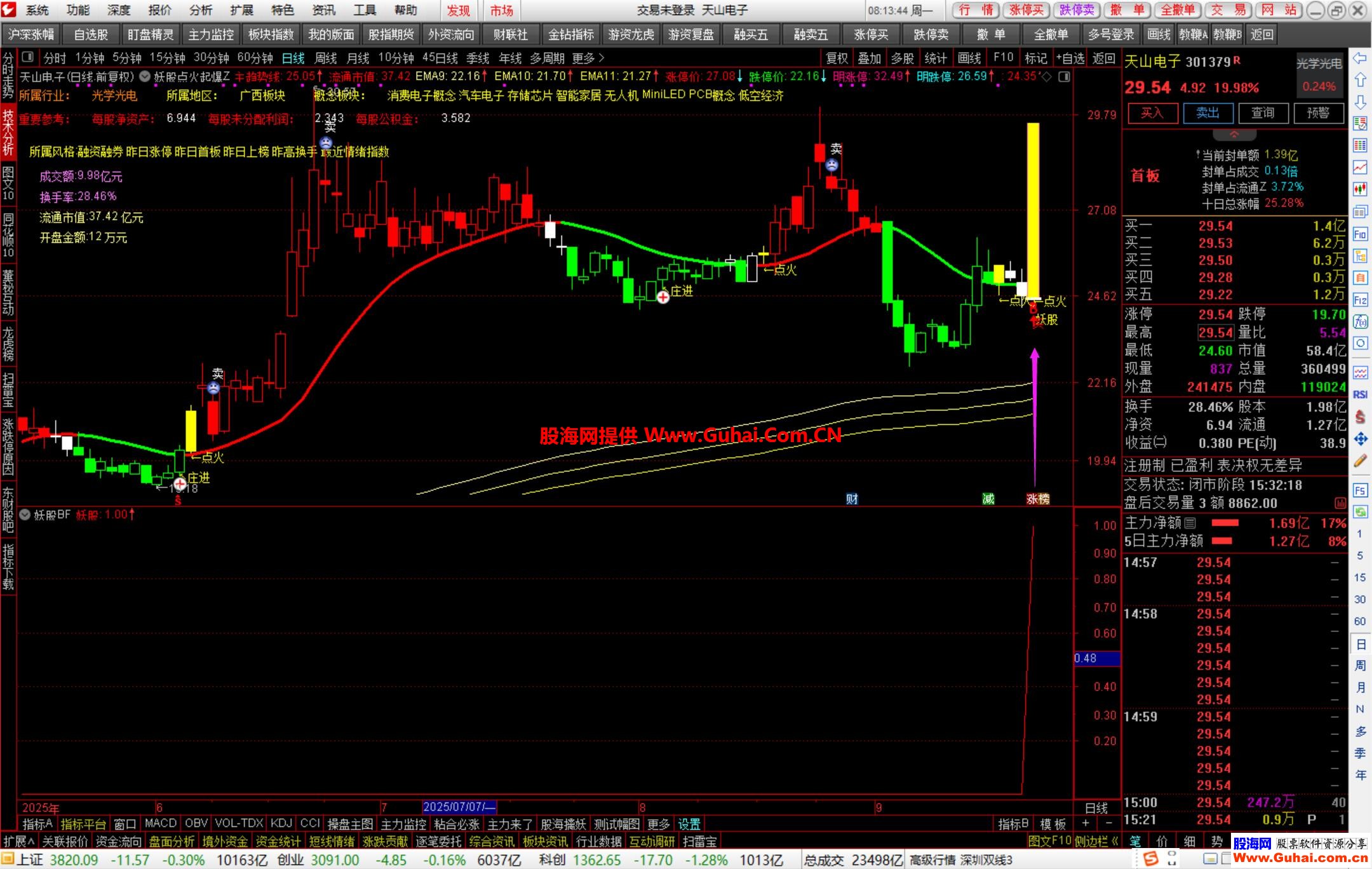The image size is (1372, 869).
Task: Switch to the 周线 weekly chart tab
Action: click(x=326, y=58)
